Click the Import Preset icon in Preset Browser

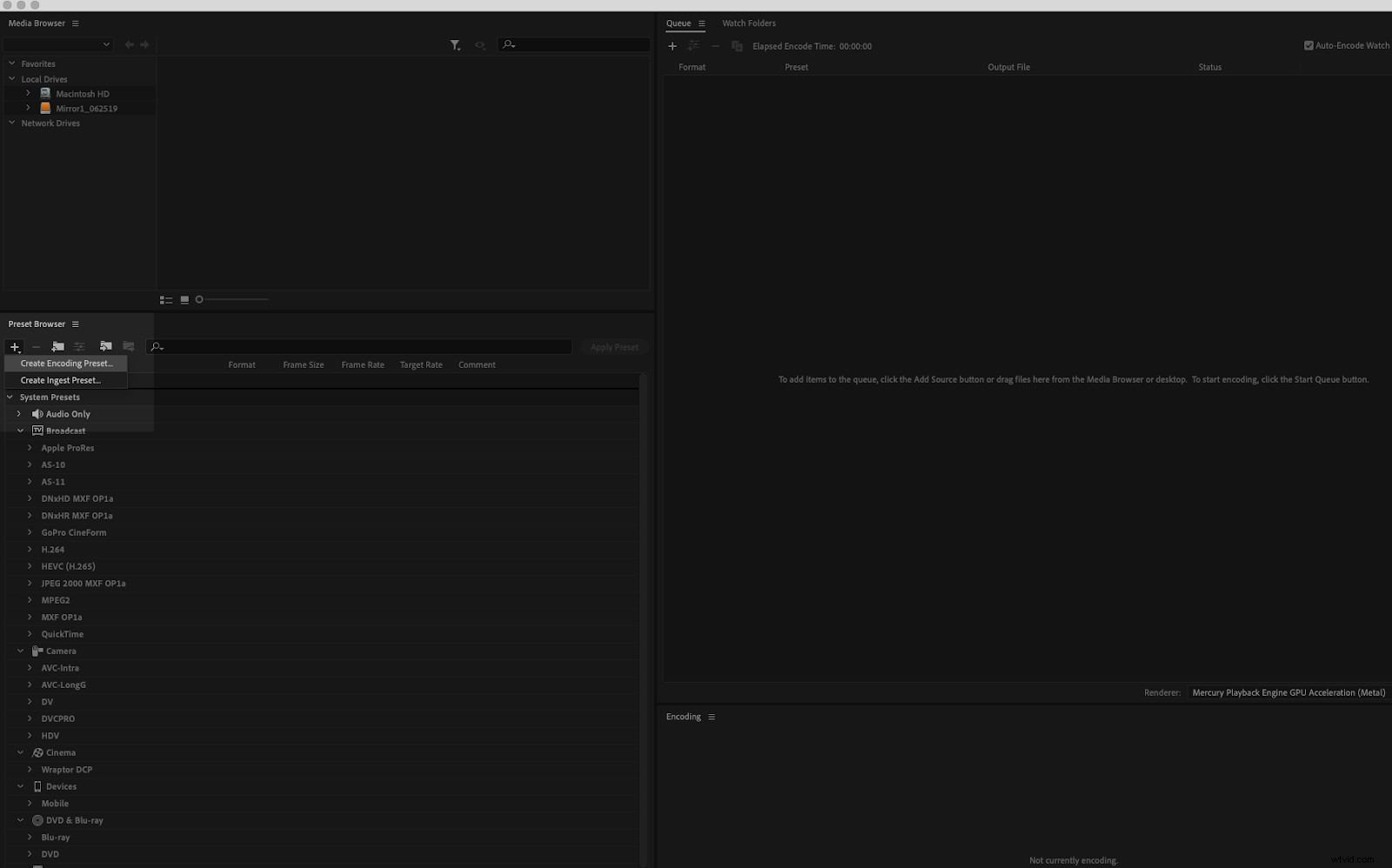coord(105,347)
